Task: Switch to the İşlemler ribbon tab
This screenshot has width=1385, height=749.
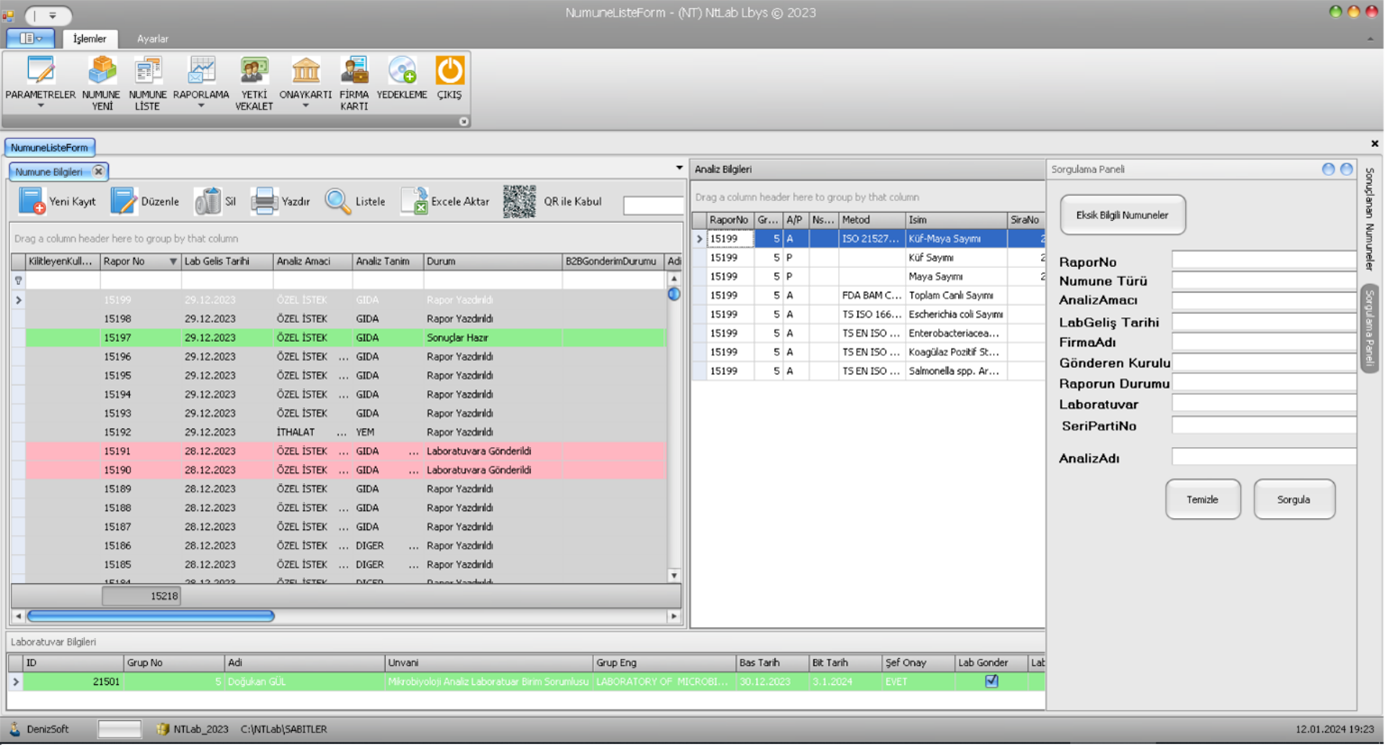Action: pos(90,39)
